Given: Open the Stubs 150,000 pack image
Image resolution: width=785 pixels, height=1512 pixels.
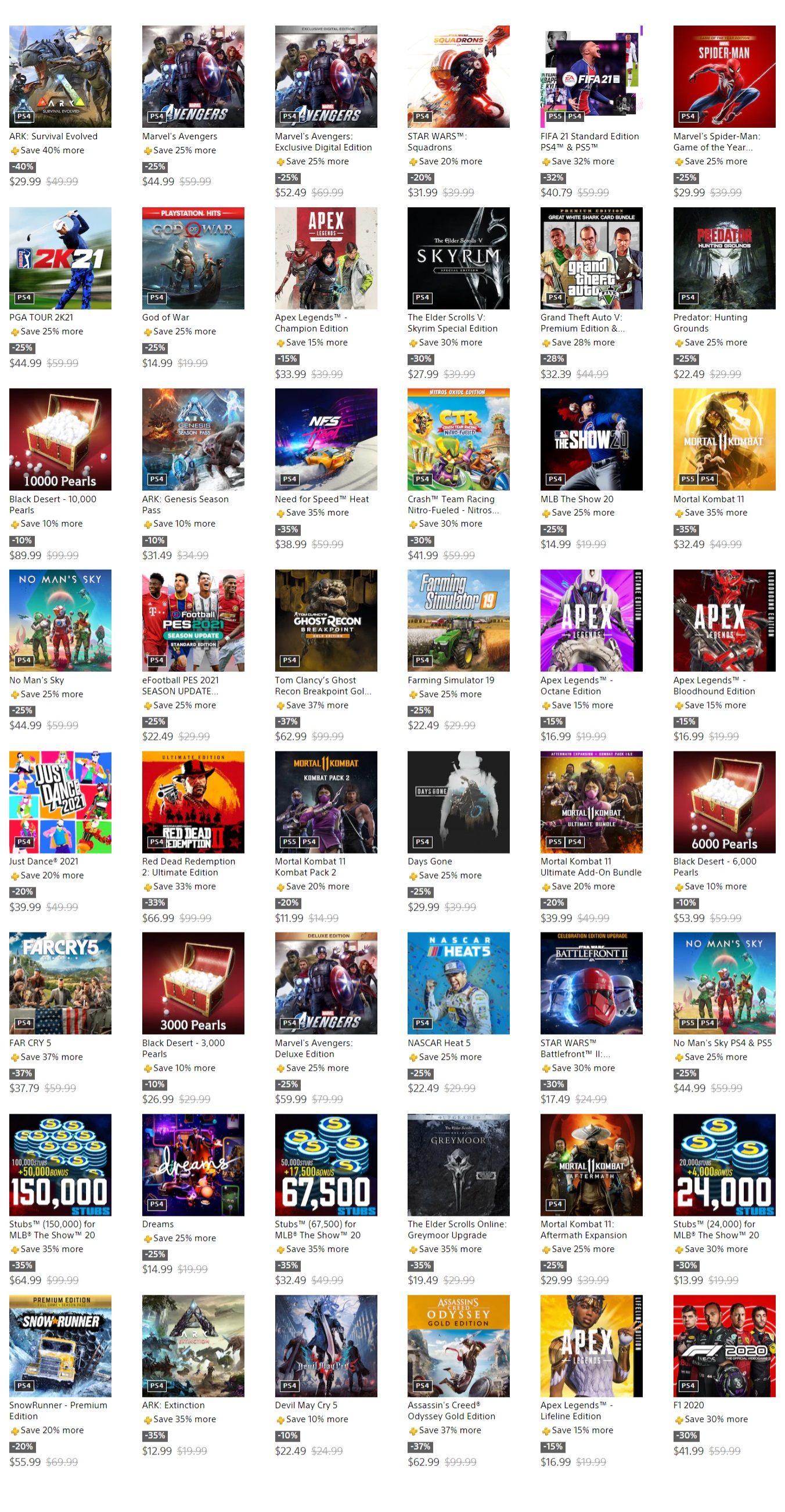Looking at the screenshot, I should click(60, 1165).
